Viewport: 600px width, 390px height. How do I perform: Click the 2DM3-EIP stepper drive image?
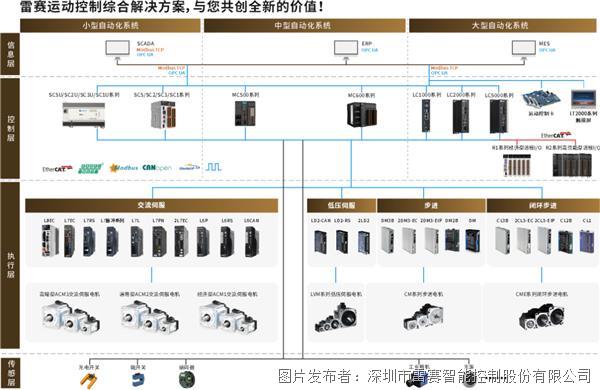[x=432, y=240]
